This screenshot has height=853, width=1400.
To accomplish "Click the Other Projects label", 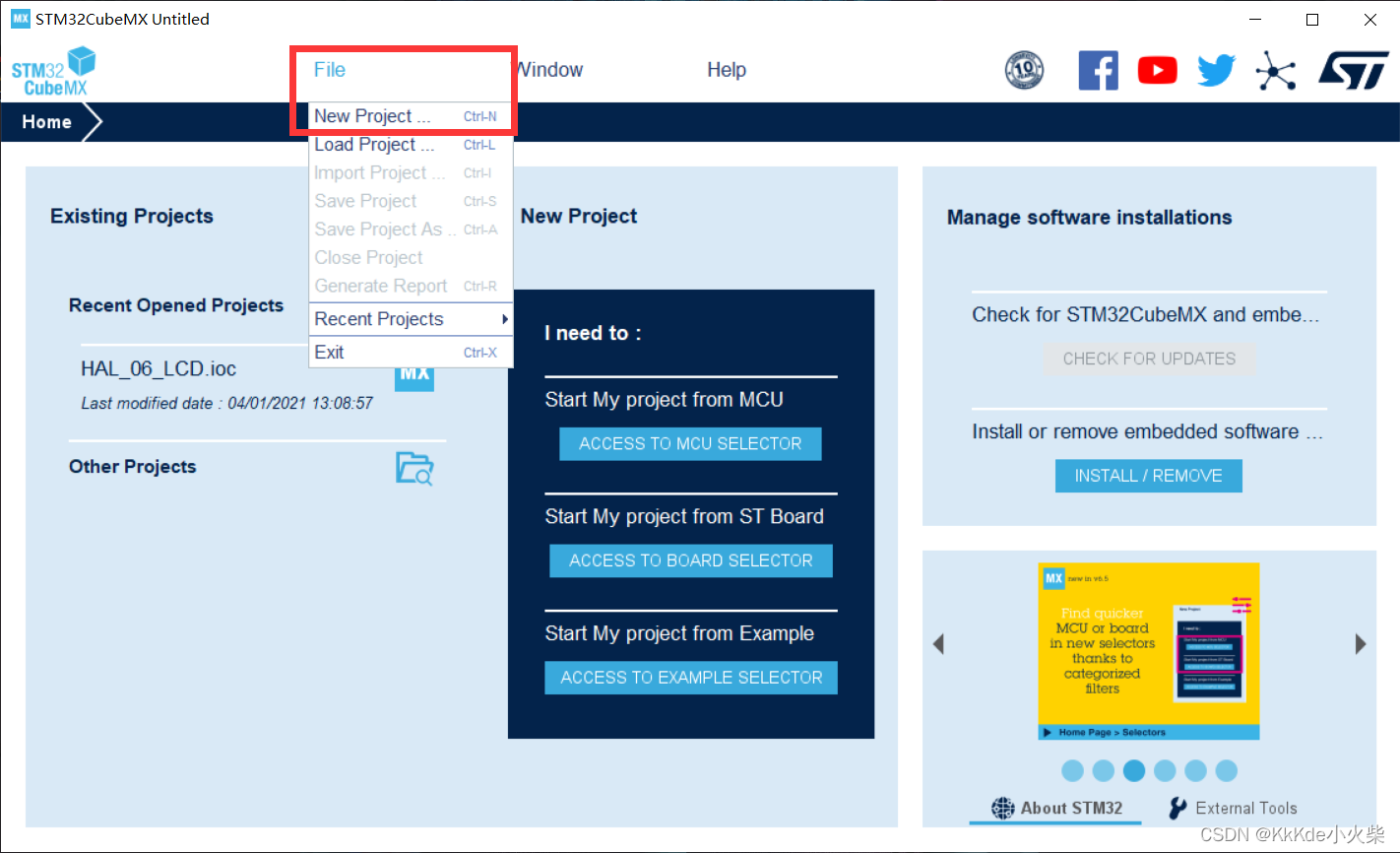I will (132, 467).
